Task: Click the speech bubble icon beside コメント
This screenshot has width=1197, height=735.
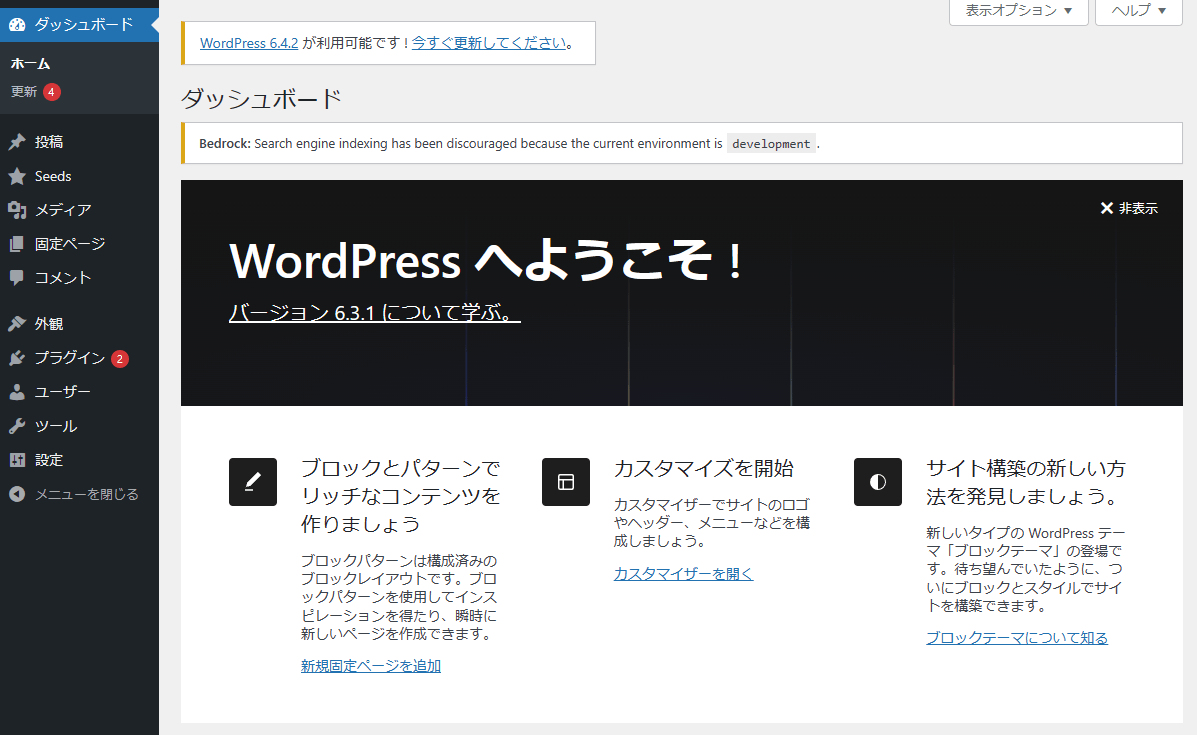Action: [x=17, y=278]
